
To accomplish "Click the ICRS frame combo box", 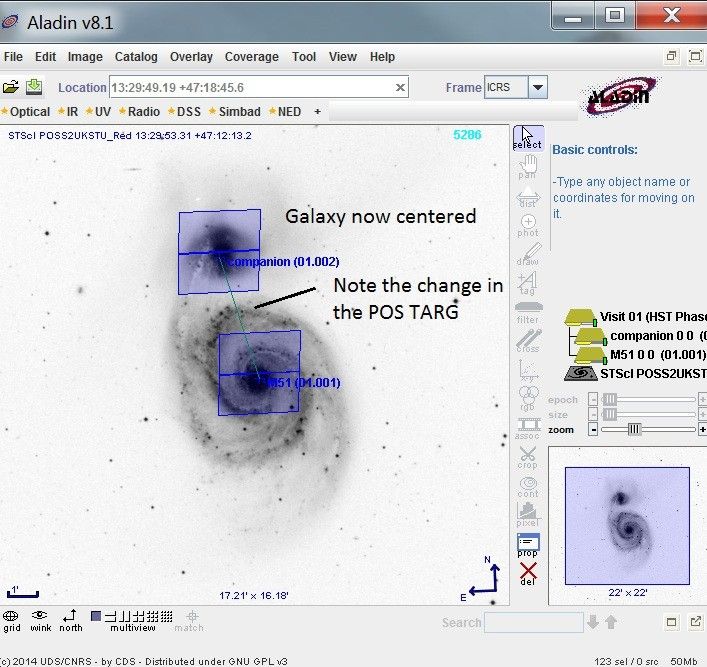I will [516, 87].
